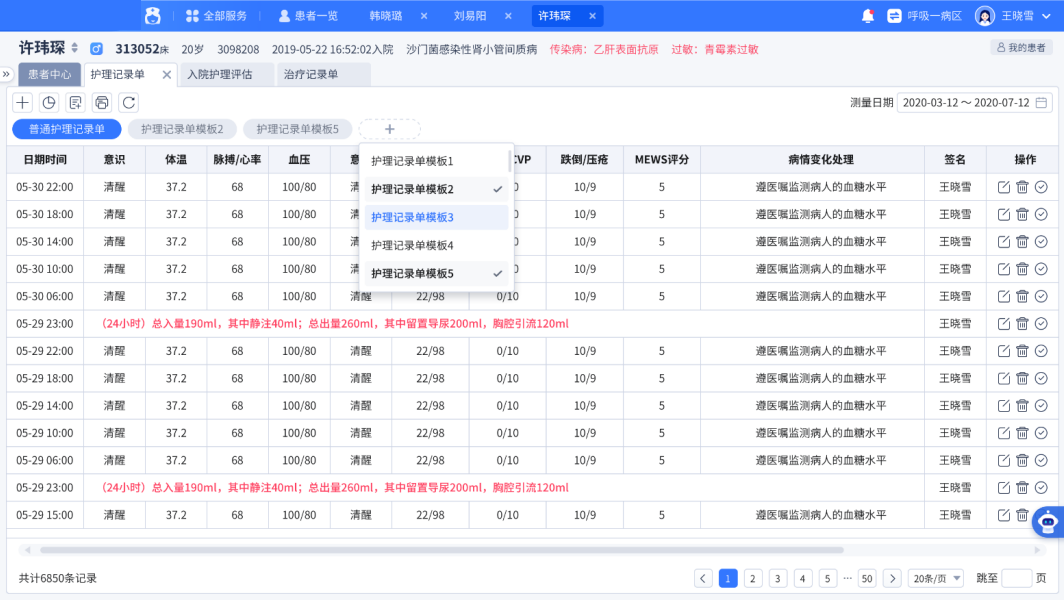Click the 跳至 page number input field
This screenshot has width=1064, height=600.
(x=1016, y=578)
